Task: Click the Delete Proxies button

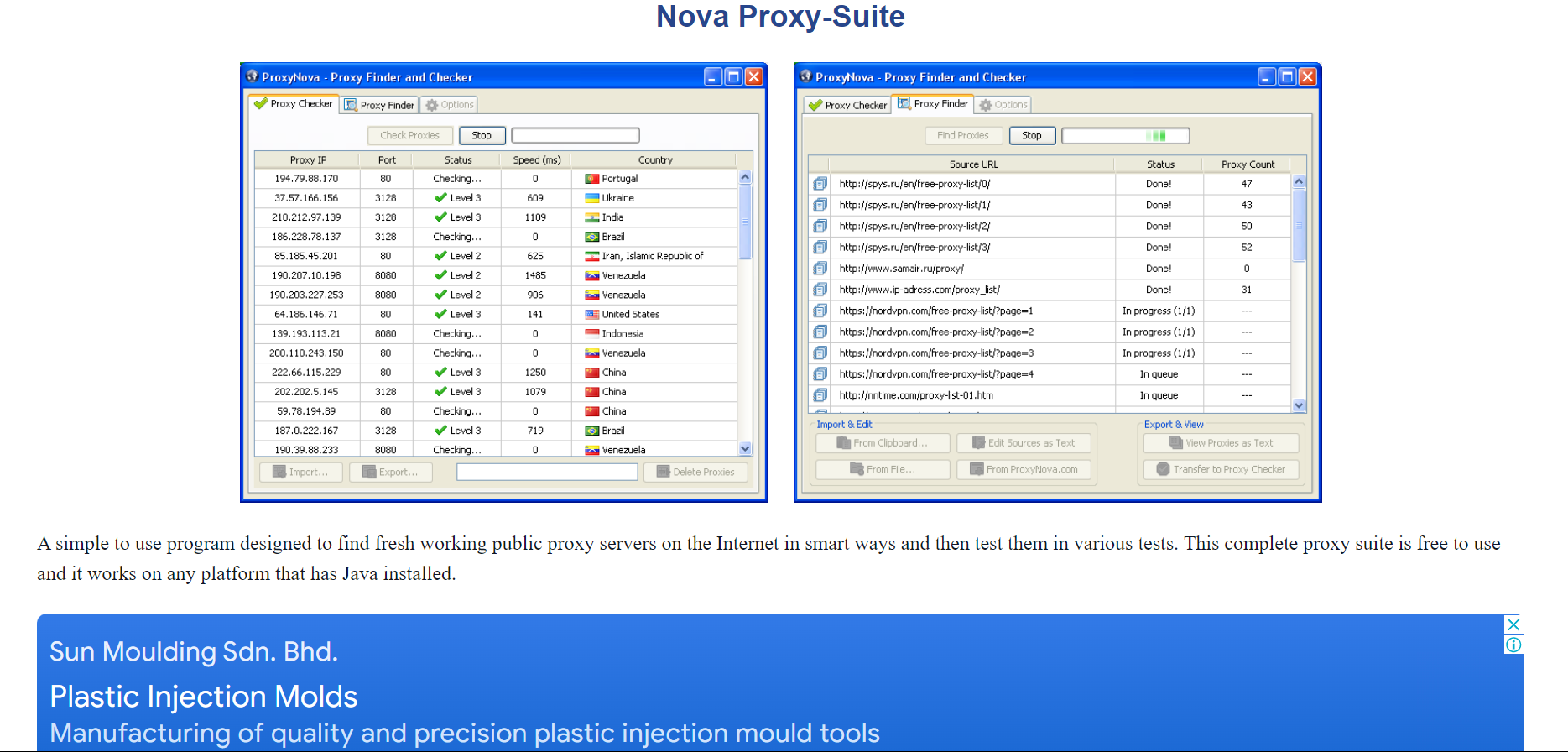Action: point(695,472)
